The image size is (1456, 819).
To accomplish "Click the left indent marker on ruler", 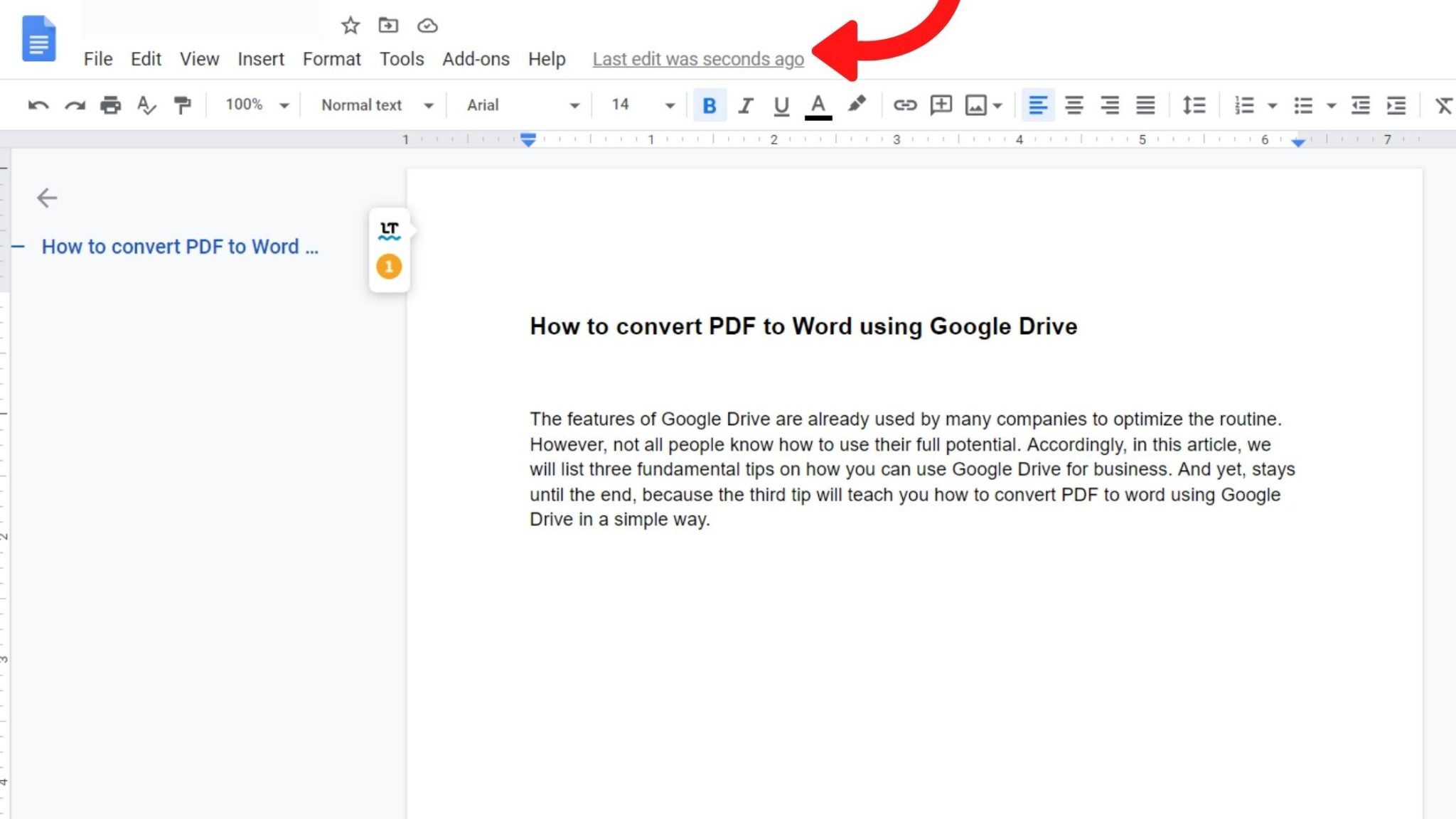I will tap(528, 139).
